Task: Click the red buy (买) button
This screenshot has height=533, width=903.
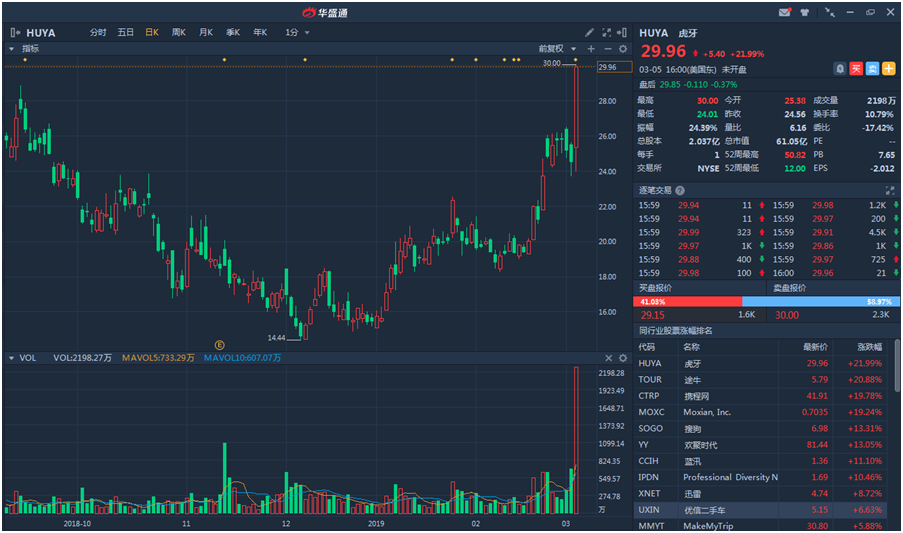Action: tap(856, 68)
